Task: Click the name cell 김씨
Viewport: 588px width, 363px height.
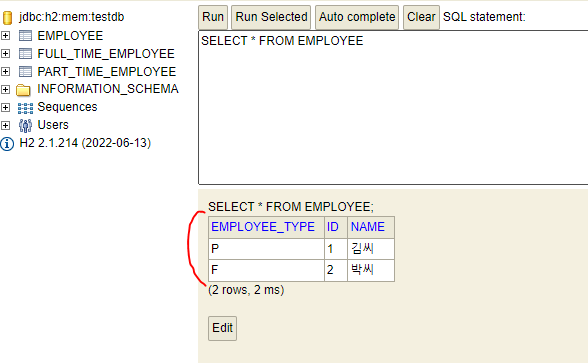Action: click(x=370, y=249)
